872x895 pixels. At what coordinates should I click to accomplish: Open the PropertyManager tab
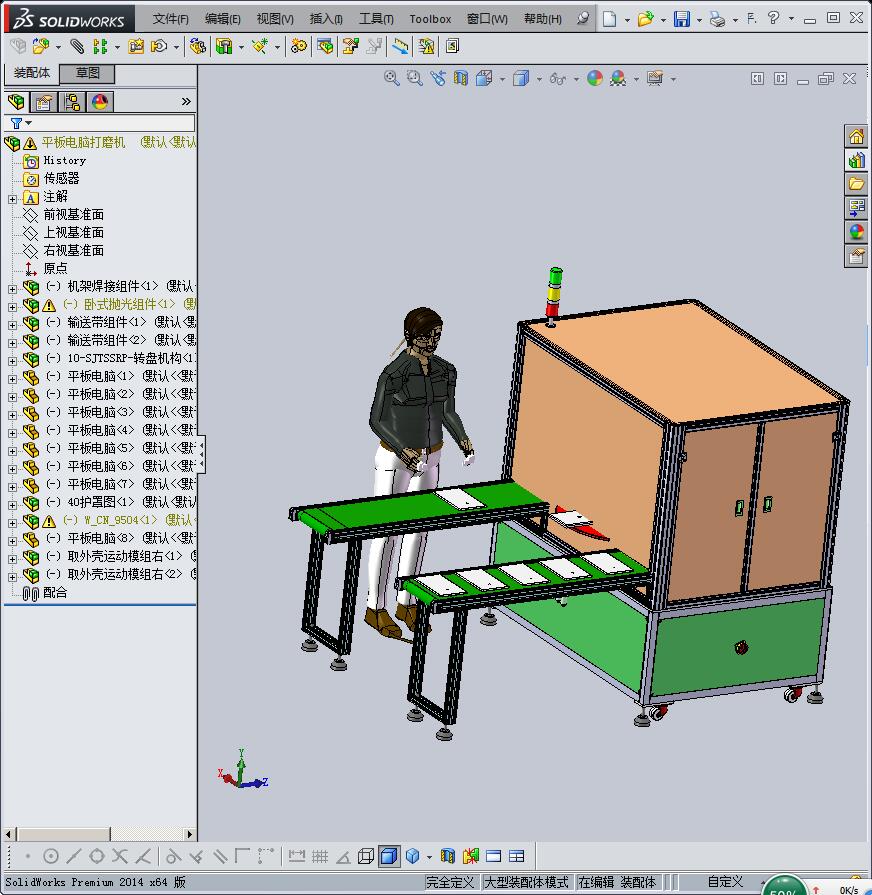(x=45, y=102)
